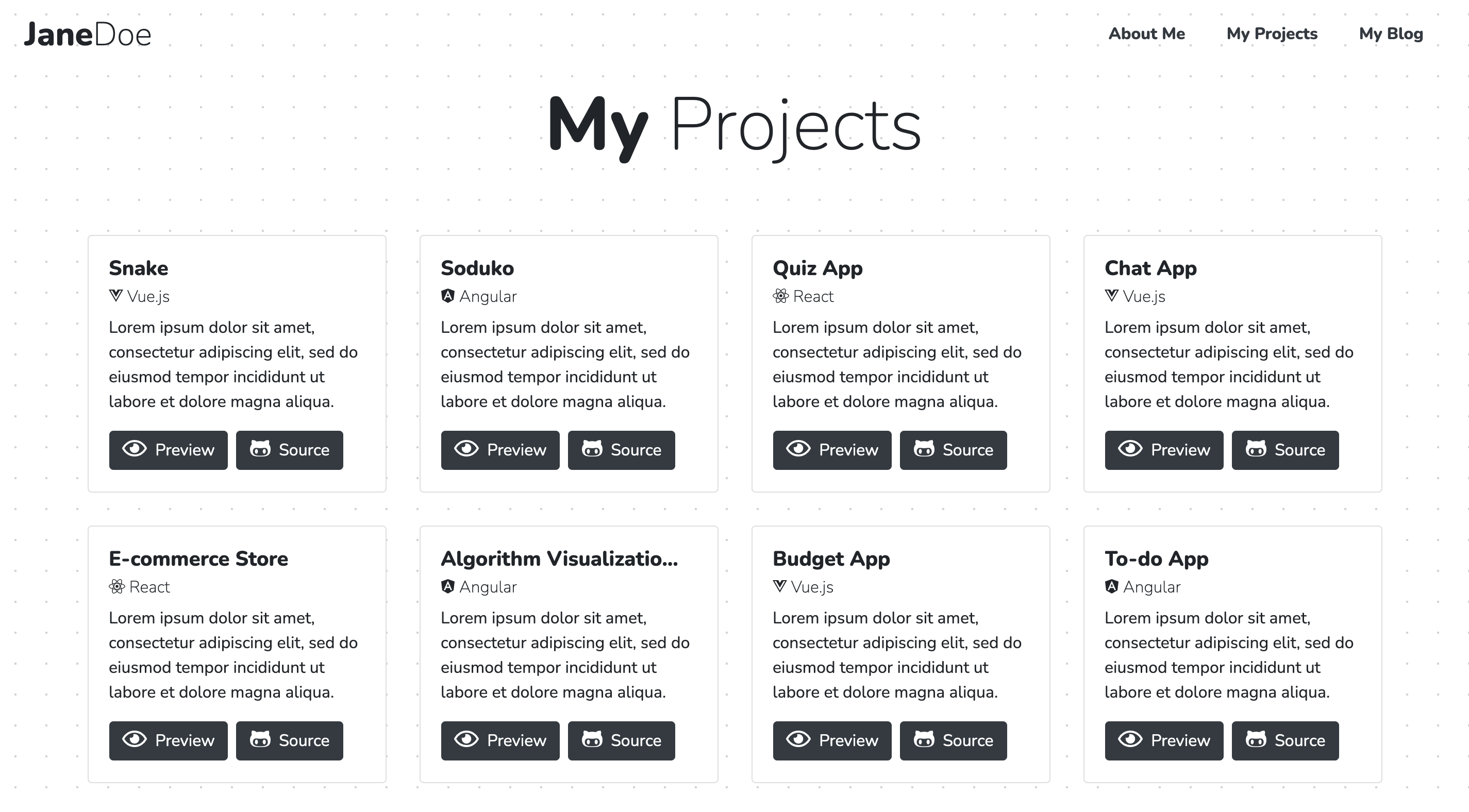This screenshot has height=812, width=1469.
Task: Open the About Me nav link
Action: click(1146, 33)
